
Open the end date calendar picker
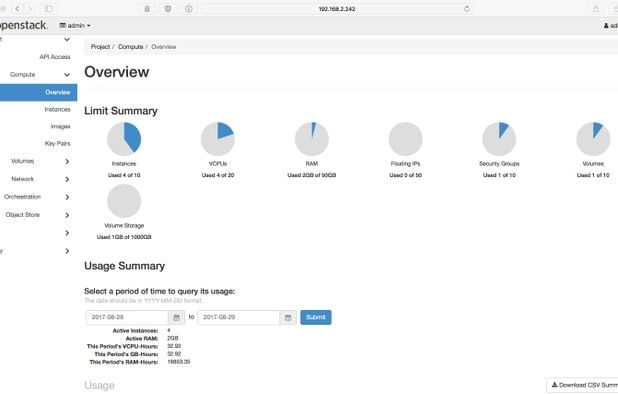pos(288,318)
